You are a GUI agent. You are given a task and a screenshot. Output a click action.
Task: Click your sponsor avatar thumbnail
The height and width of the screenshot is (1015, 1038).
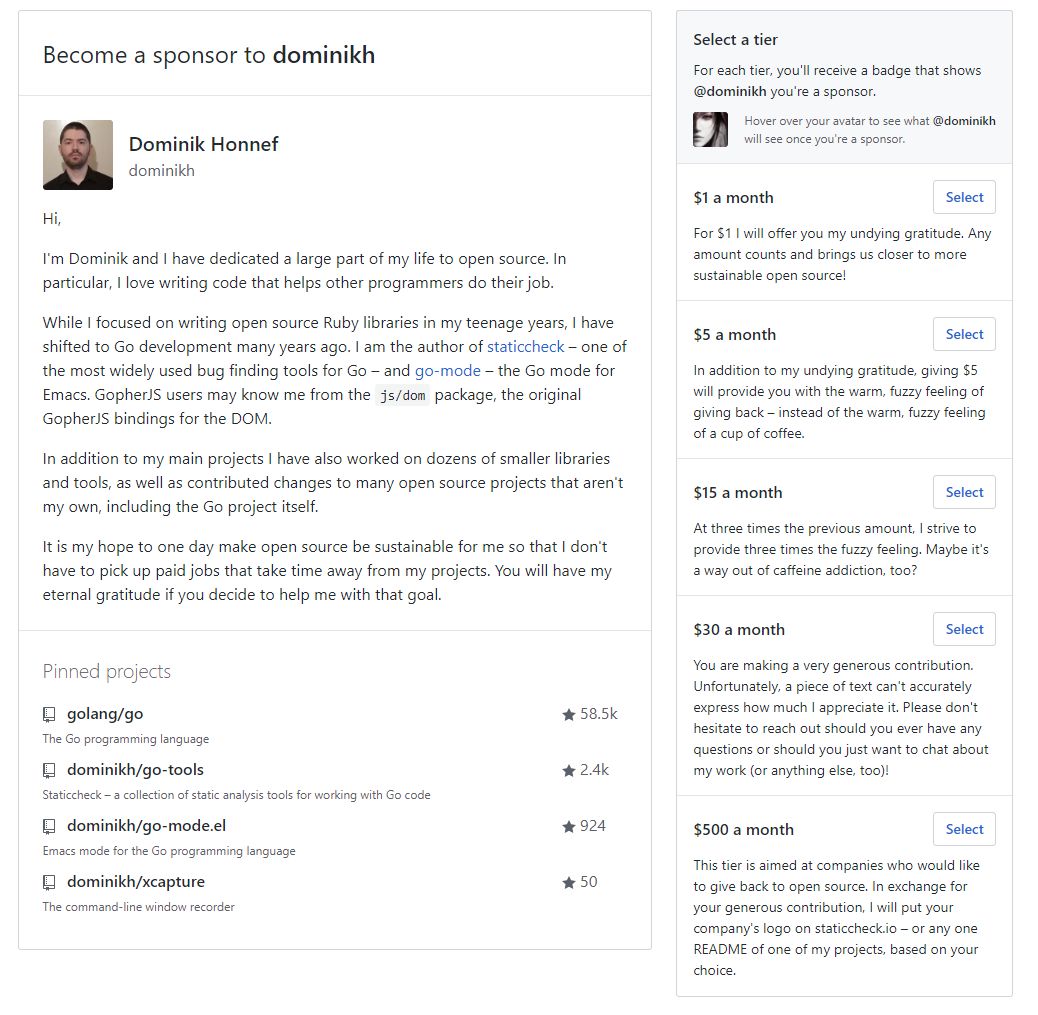pyautogui.click(x=710, y=129)
